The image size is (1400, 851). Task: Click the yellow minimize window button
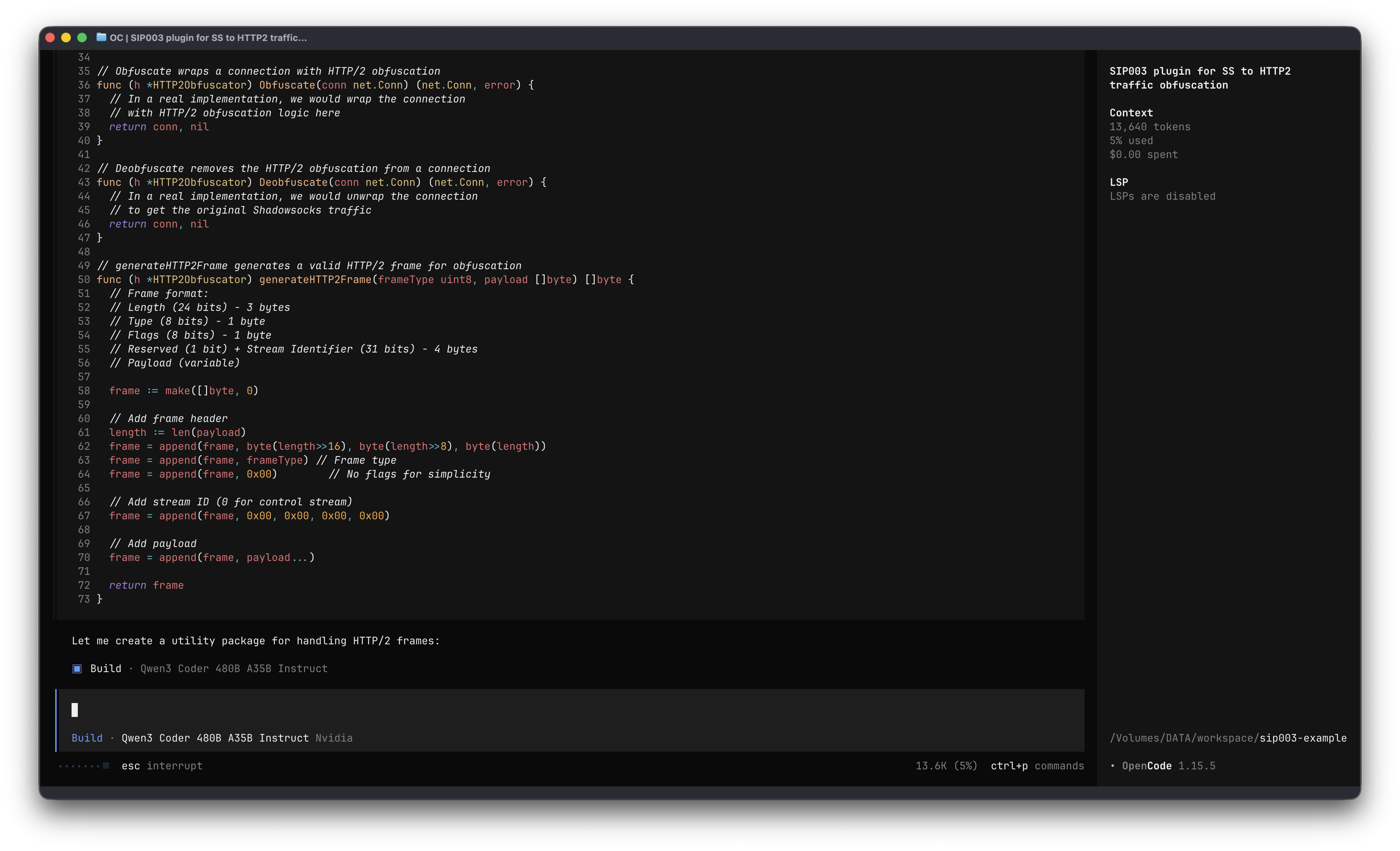[66, 38]
